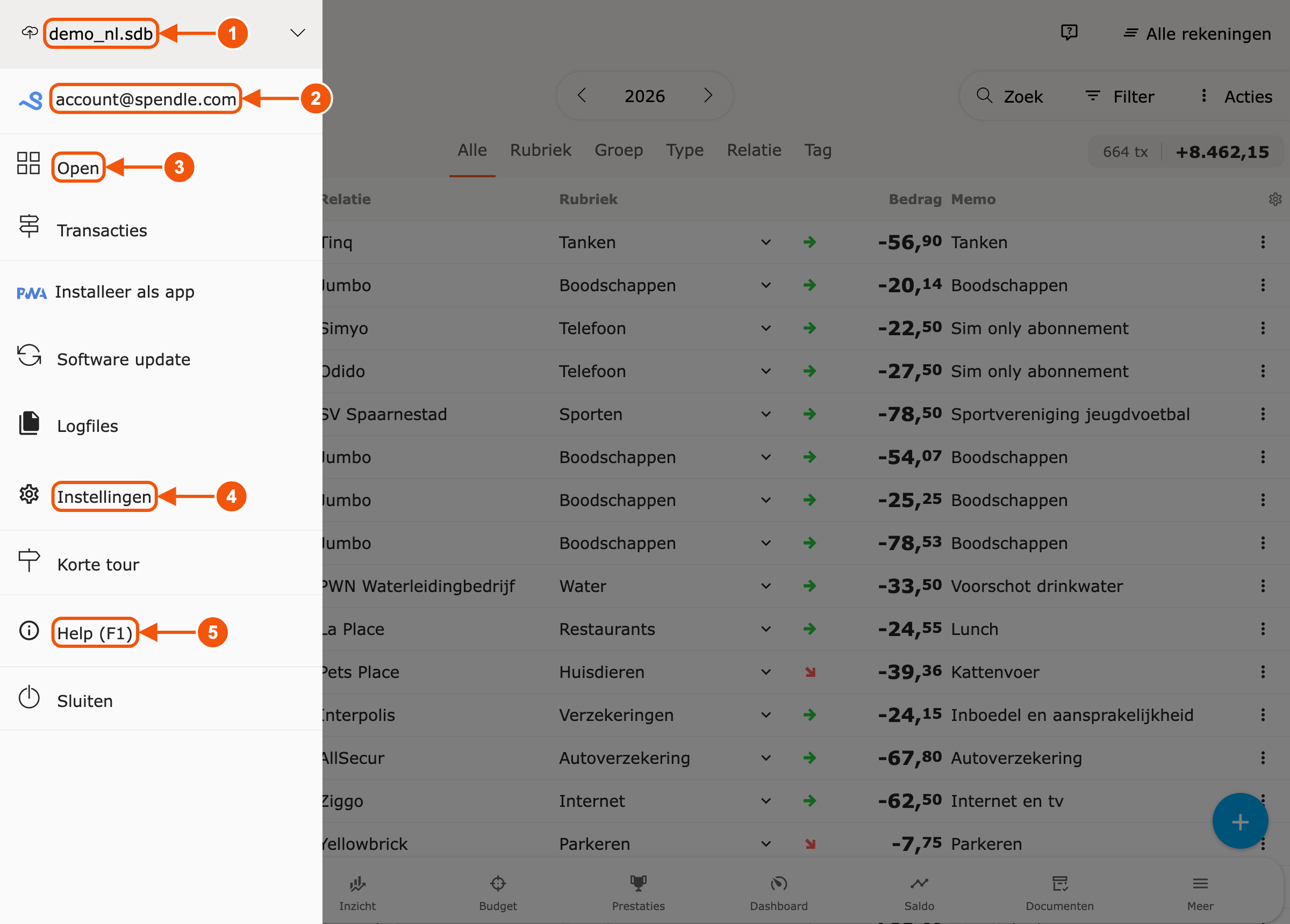
Task: Click the Instellingen gear icon
Action: 29,494
